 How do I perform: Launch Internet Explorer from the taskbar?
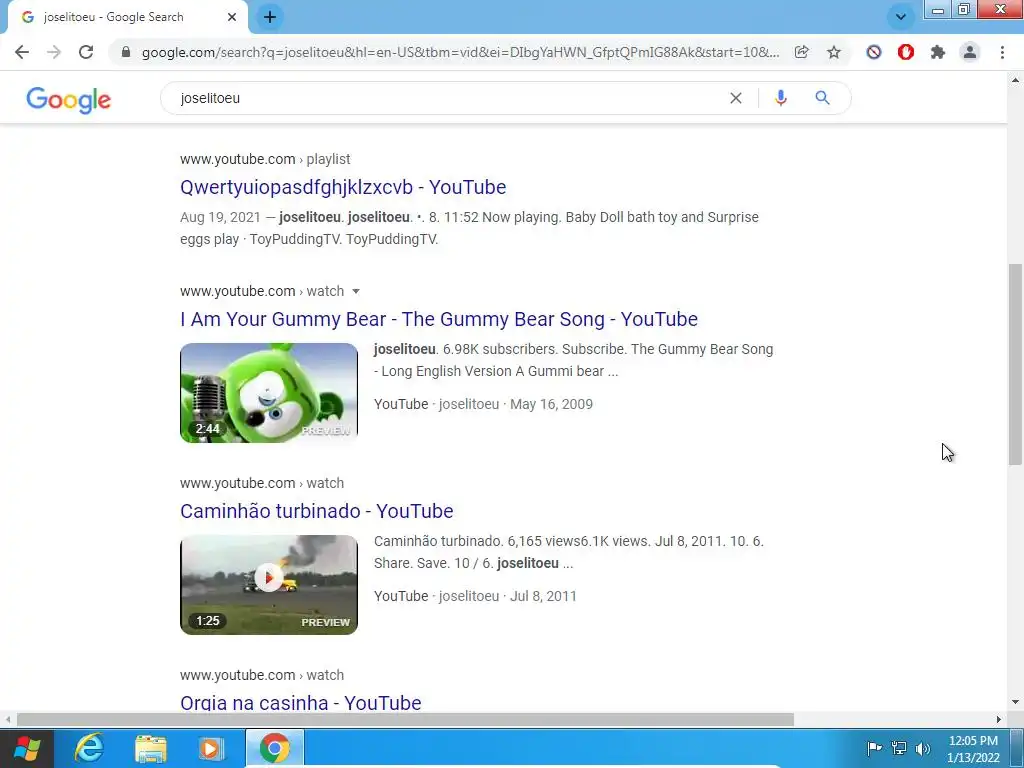tap(88, 748)
